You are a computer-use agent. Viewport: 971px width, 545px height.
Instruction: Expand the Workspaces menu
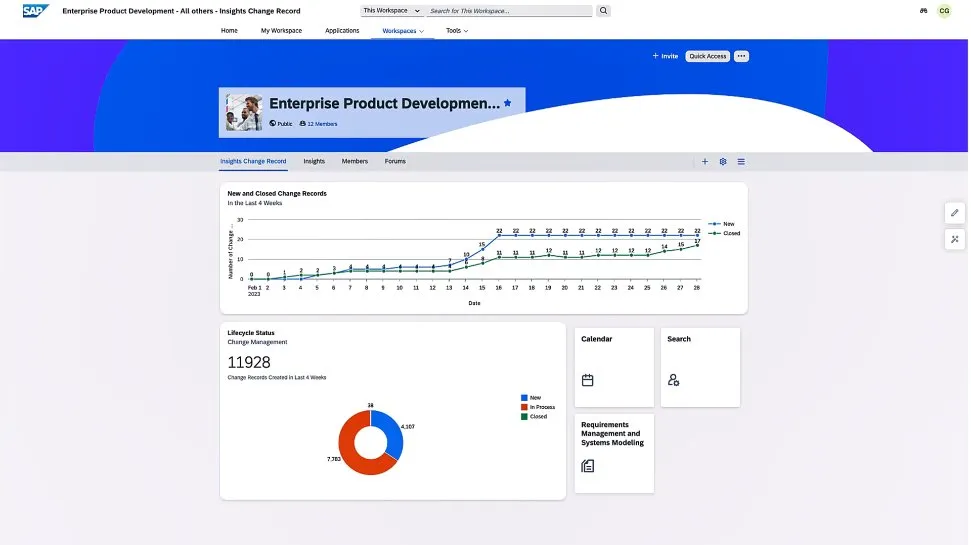click(403, 31)
